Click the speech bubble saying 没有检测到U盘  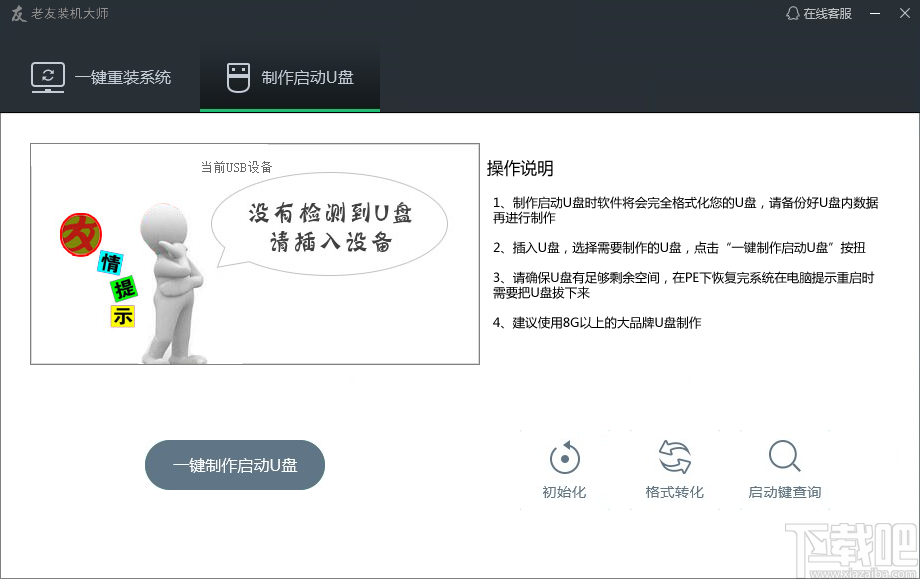point(330,228)
